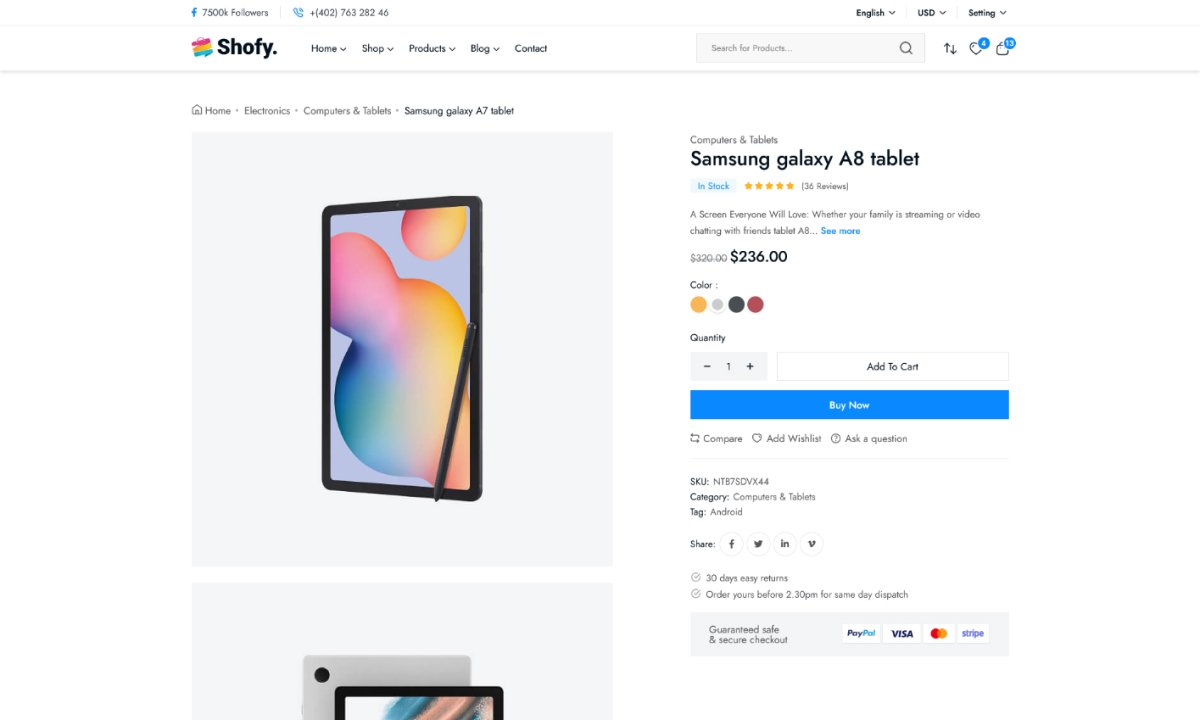Open the wishlist heart icon in header
Viewport: 1200px width, 720px height.
pyautogui.click(x=976, y=48)
